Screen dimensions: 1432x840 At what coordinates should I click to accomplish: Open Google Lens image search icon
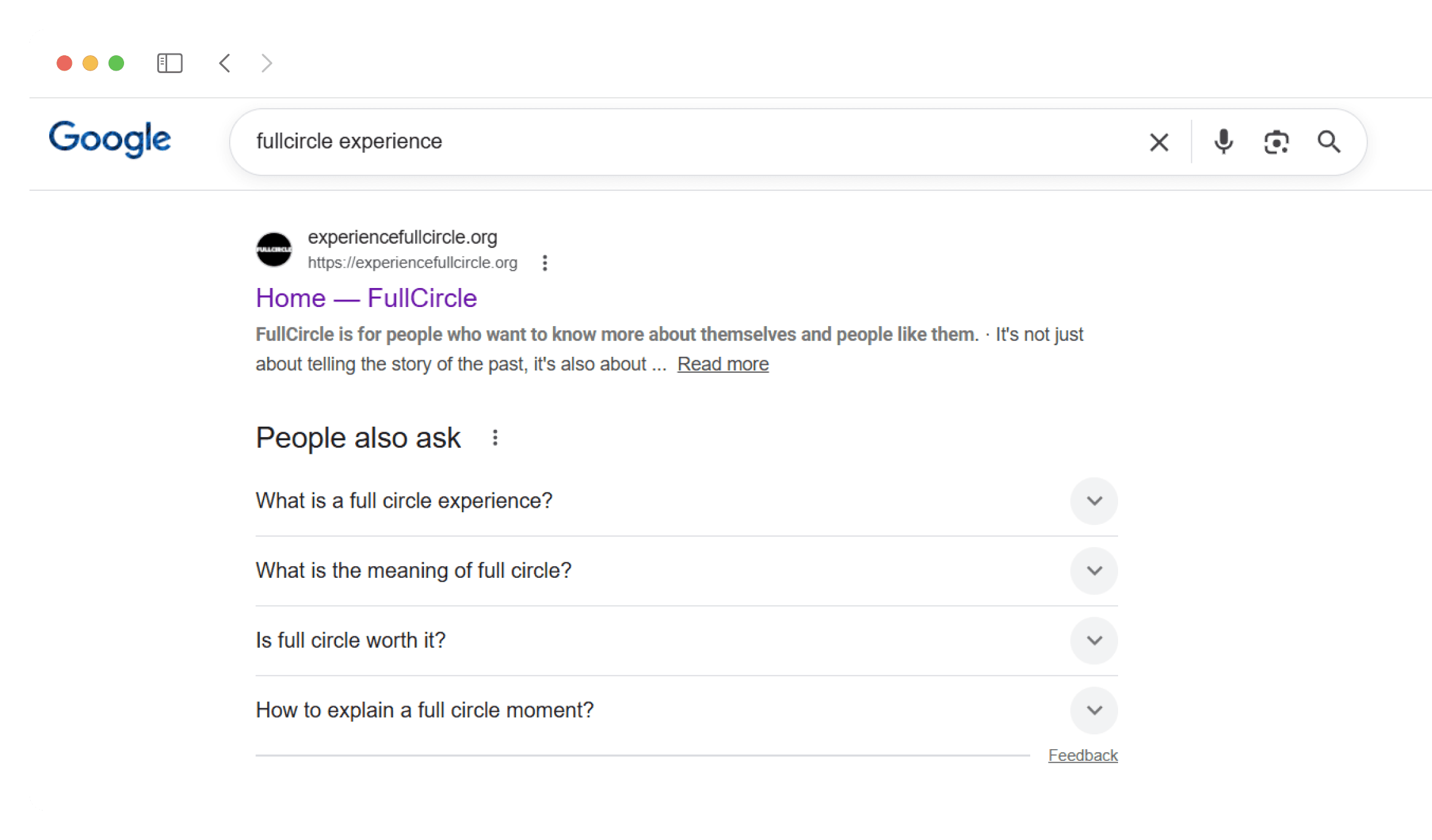1276,142
